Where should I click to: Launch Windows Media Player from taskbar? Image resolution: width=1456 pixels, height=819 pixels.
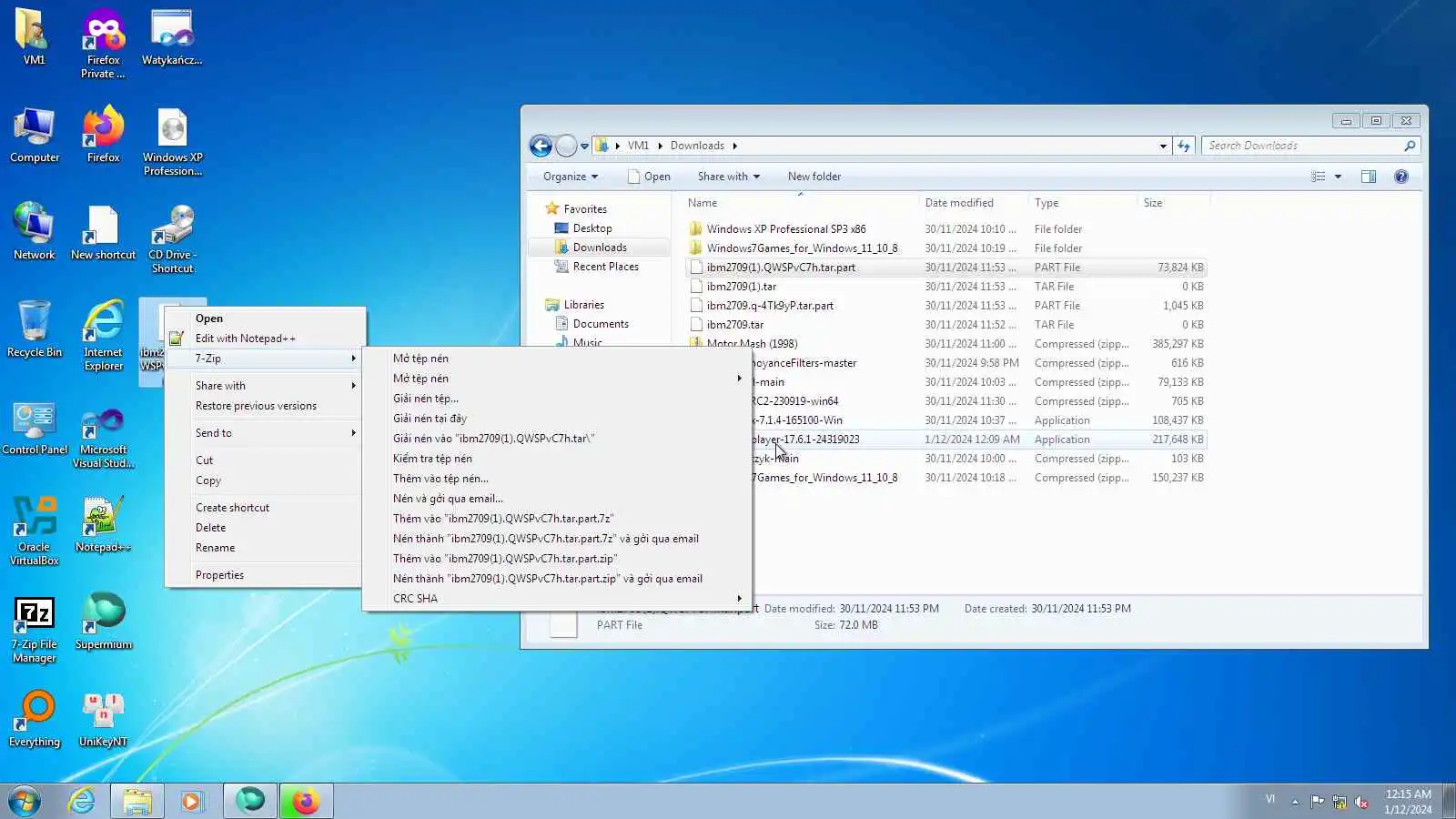point(191,801)
